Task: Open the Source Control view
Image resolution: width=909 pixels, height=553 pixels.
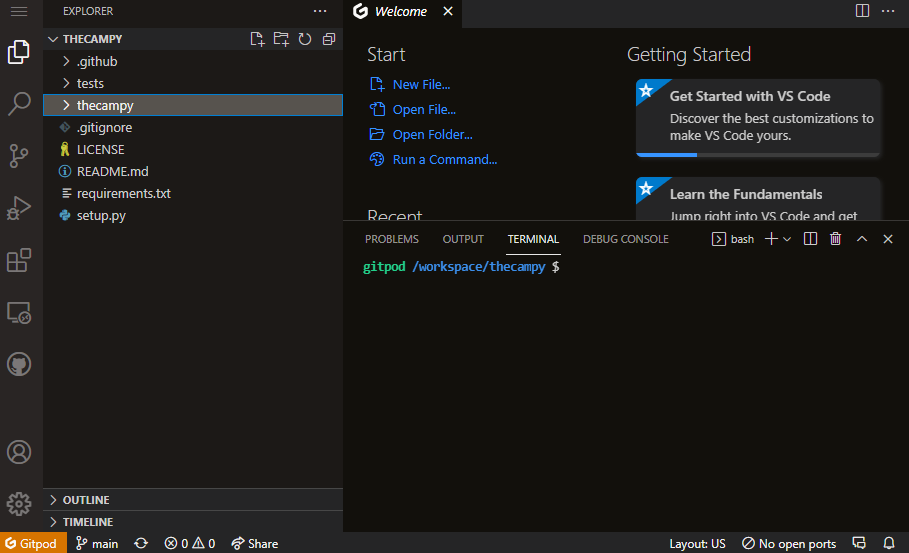Action: pyautogui.click(x=19, y=156)
